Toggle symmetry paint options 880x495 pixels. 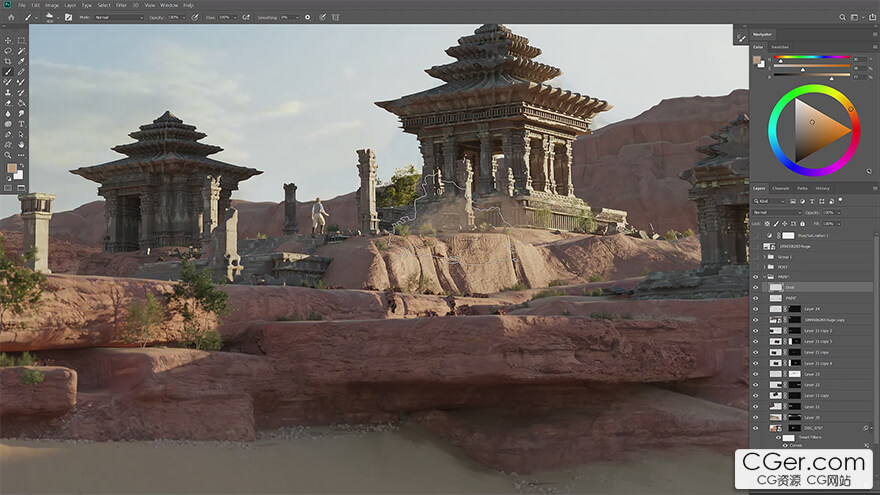coord(335,17)
